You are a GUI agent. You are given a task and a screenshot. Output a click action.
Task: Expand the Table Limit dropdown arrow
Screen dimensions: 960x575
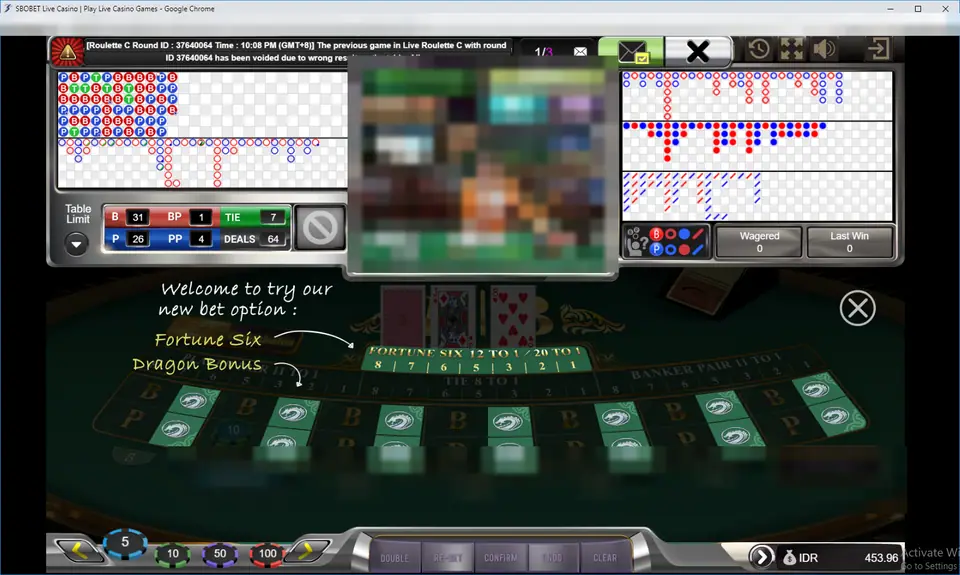pyautogui.click(x=77, y=244)
